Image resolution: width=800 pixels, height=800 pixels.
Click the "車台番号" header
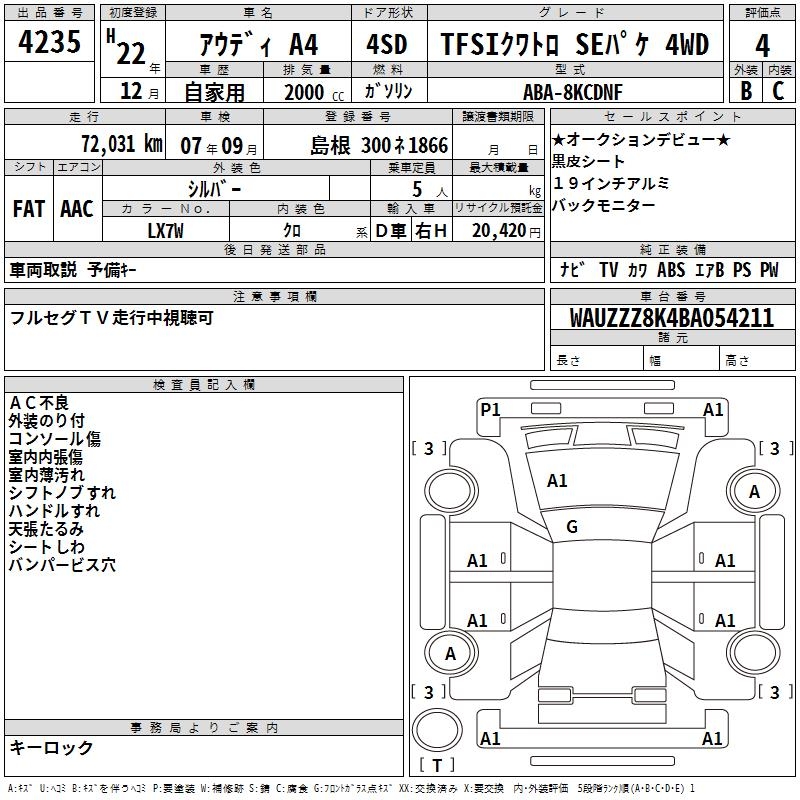pyautogui.click(x=672, y=296)
